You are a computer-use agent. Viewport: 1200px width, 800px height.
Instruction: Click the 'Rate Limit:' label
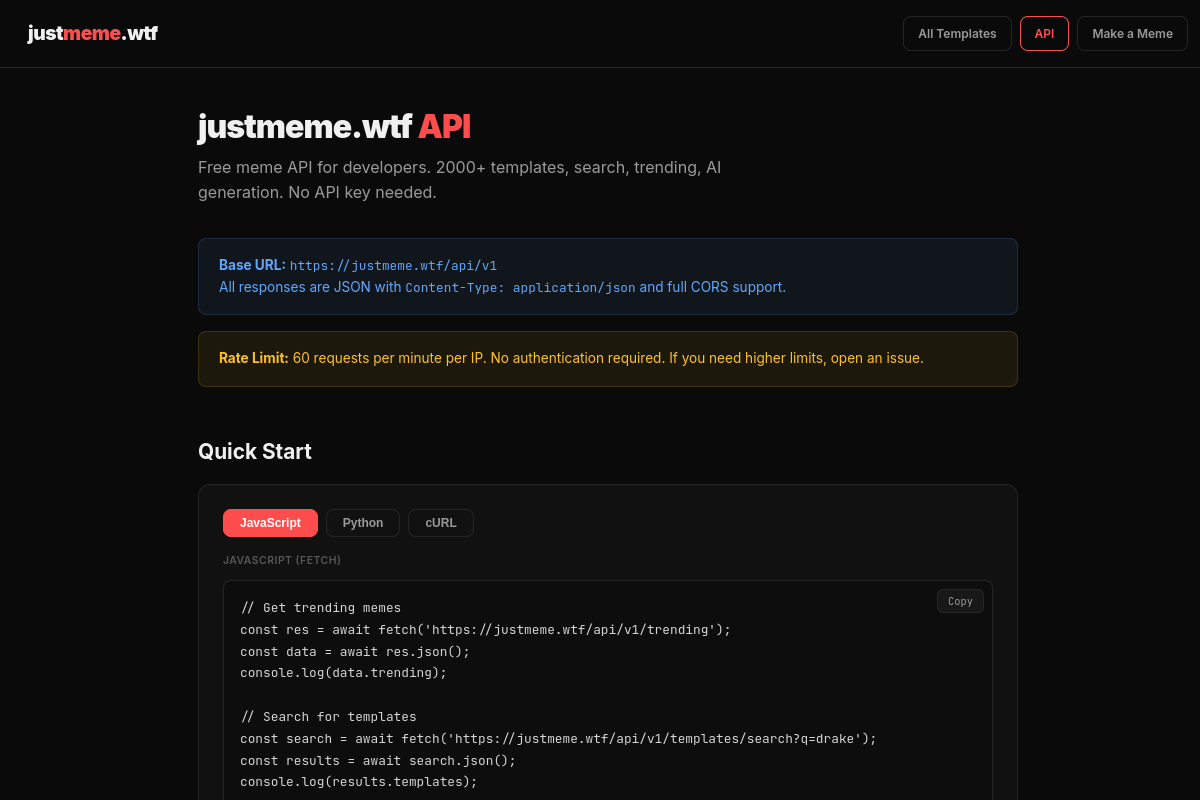[x=254, y=358]
